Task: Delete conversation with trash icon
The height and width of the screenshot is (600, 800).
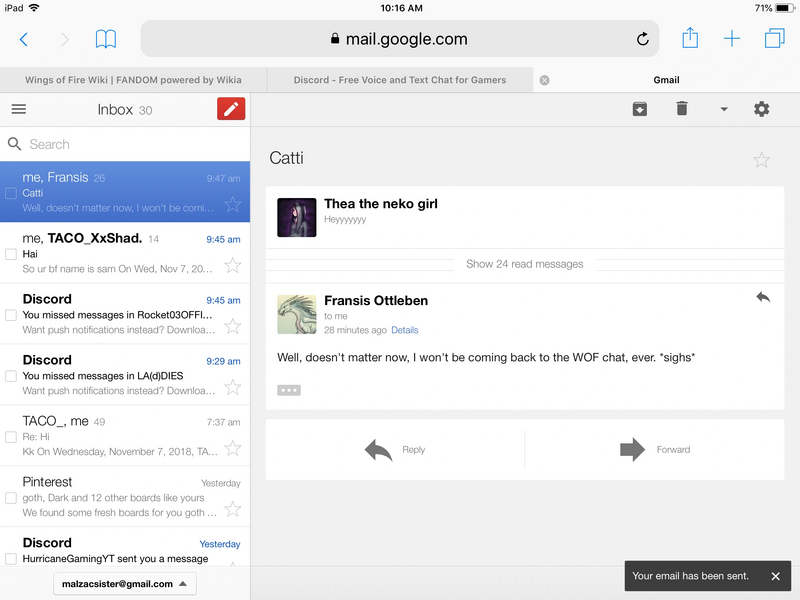Action: (682, 109)
